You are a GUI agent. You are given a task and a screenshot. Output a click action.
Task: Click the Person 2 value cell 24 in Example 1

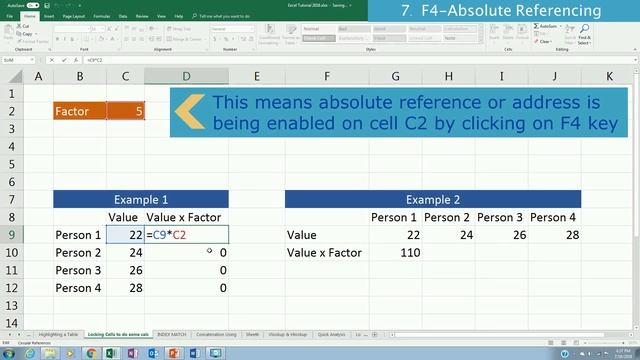click(x=125, y=253)
